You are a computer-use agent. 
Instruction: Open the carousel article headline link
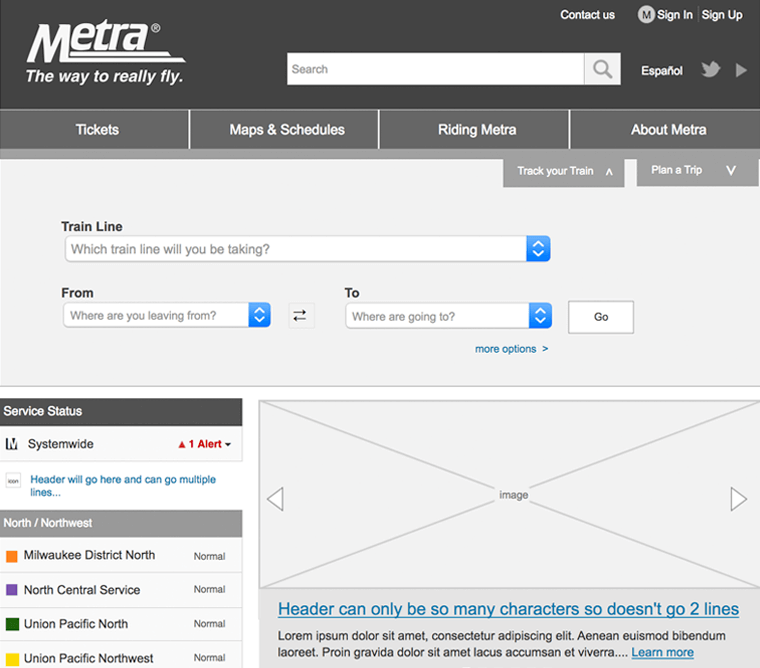pos(508,609)
